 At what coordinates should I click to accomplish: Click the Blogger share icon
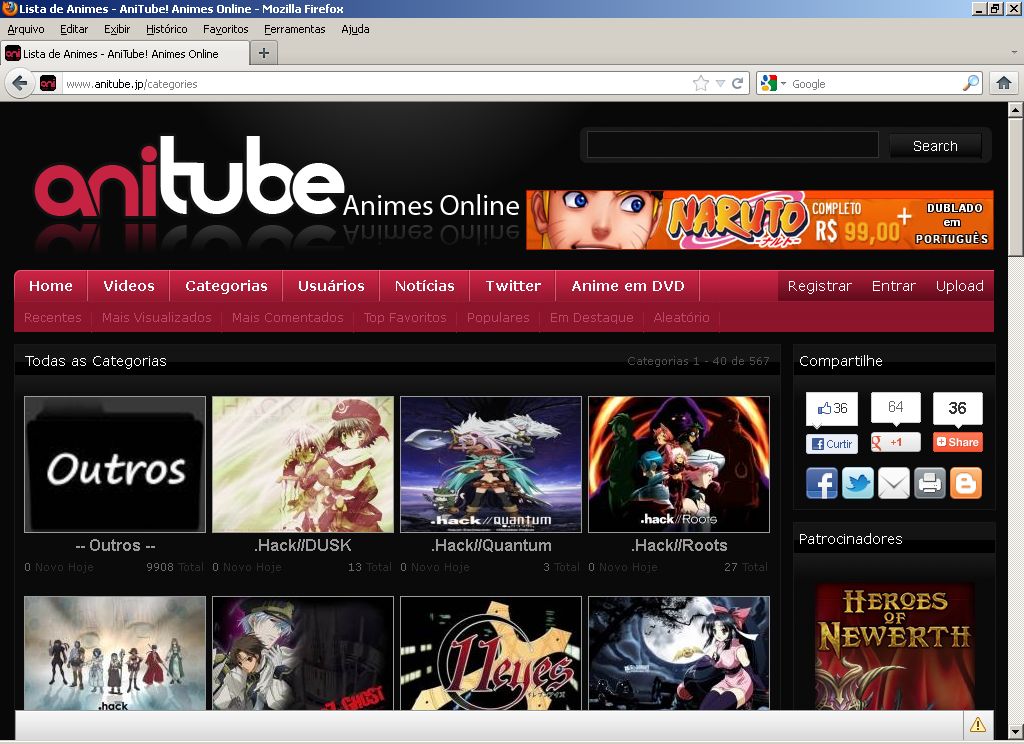(965, 483)
